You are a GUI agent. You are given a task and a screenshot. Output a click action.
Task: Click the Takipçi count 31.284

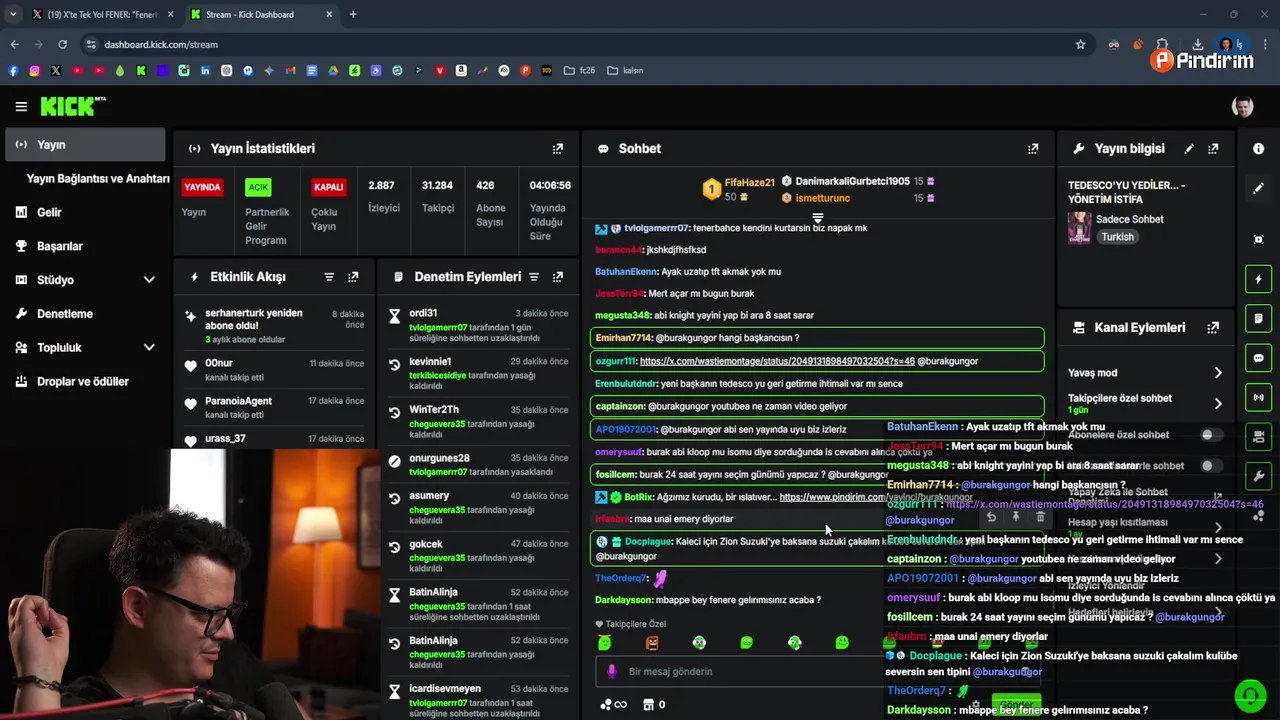pyautogui.click(x=437, y=186)
